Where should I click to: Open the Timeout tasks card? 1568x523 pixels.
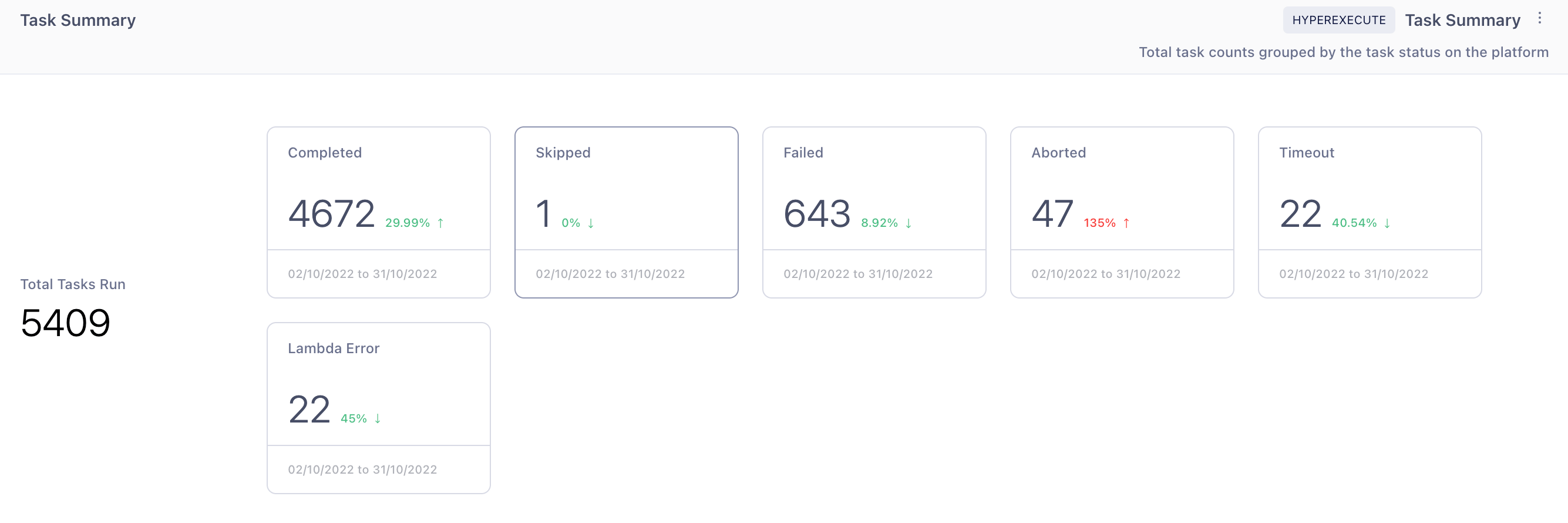click(1370, 212)
